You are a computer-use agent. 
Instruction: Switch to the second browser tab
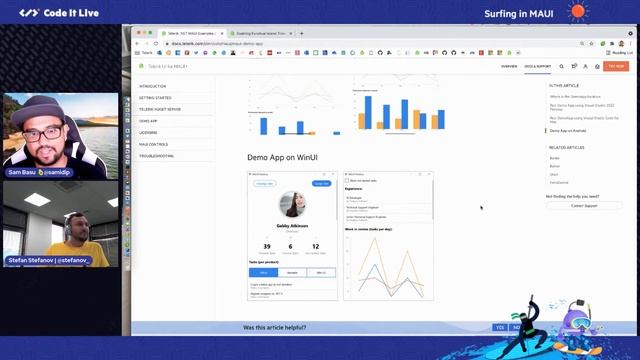point(260,33)
